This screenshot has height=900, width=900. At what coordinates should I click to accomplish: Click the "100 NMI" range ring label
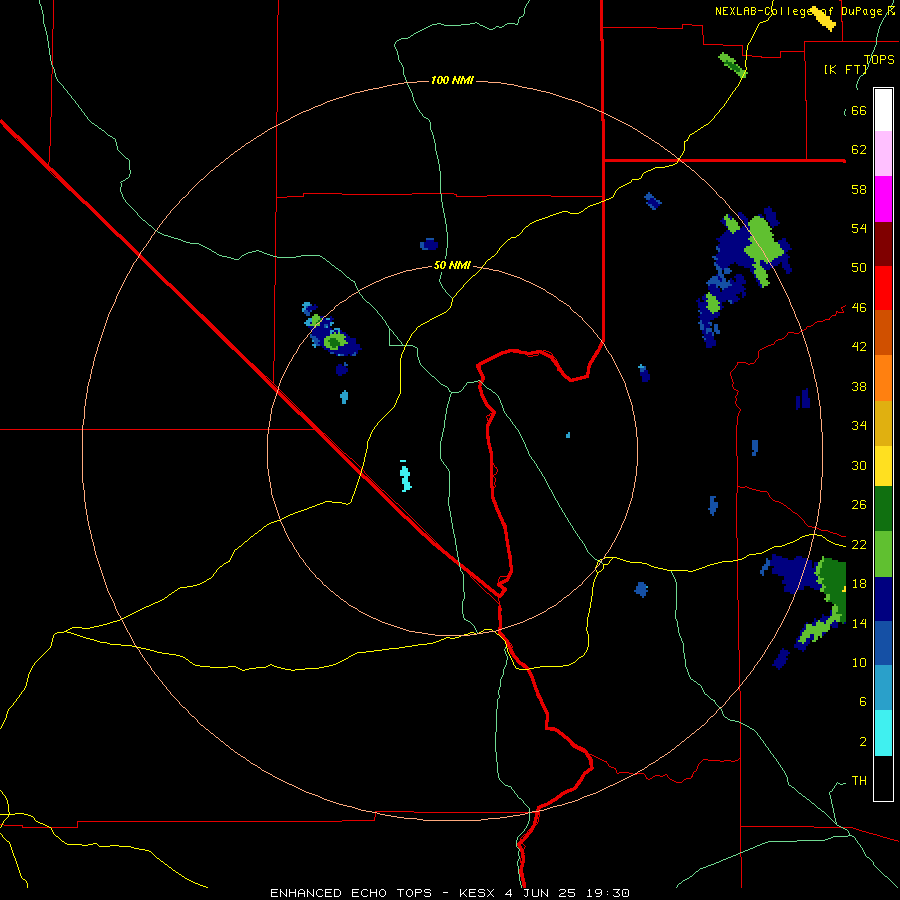point(452,80)
